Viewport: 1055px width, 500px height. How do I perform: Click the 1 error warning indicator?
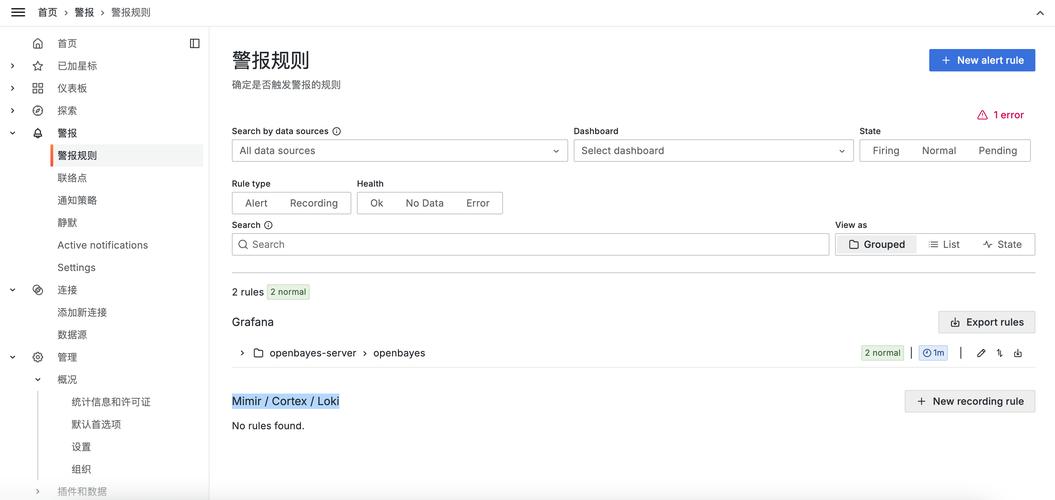click(x=1001, y=115)
